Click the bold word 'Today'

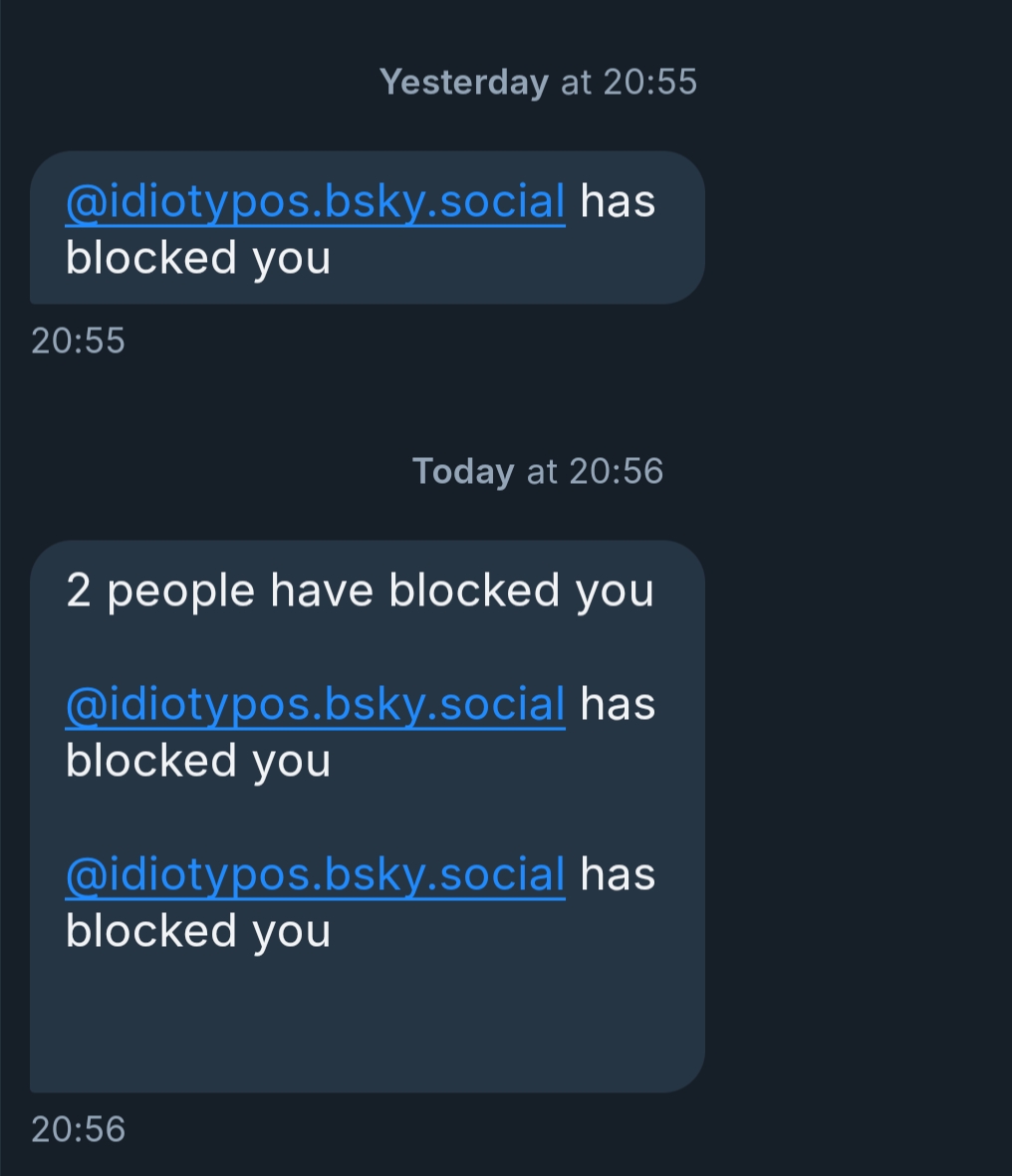(x=463, y=473)
